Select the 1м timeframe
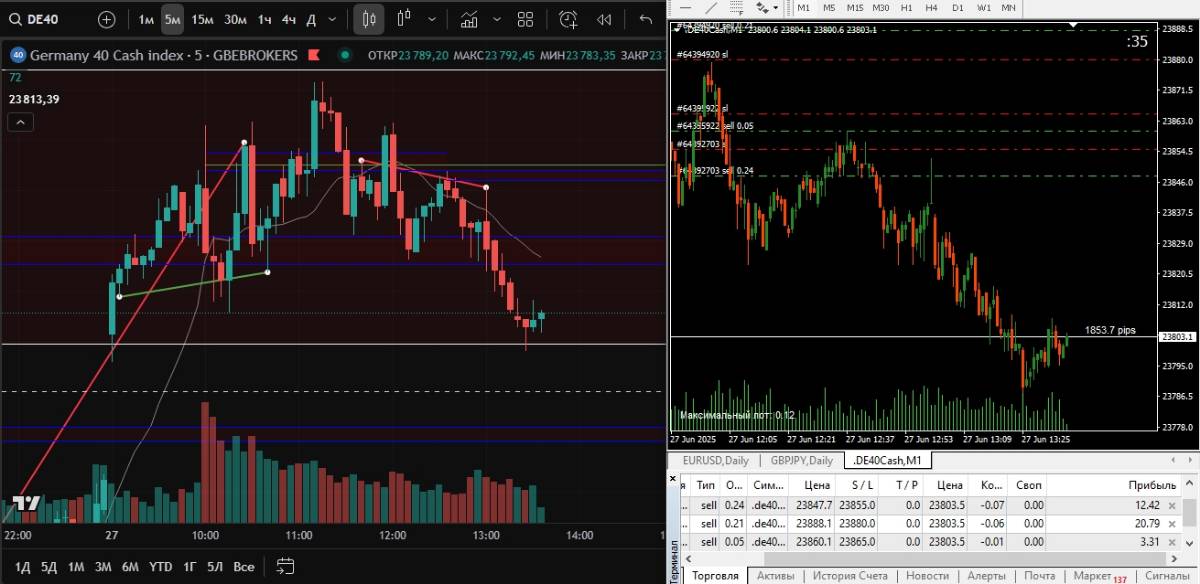Screen dimensions: 1200x584 [146, 19]
